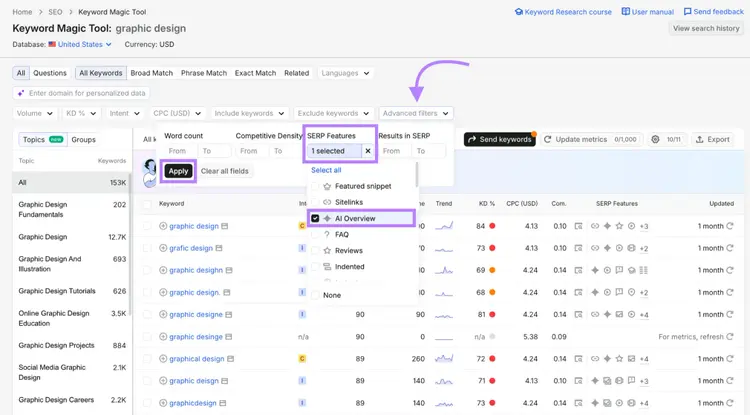Screen dimensions: 750x415
Task: Show +4 more SERP features for 'graphic designe'
Action: coord(644,315)
